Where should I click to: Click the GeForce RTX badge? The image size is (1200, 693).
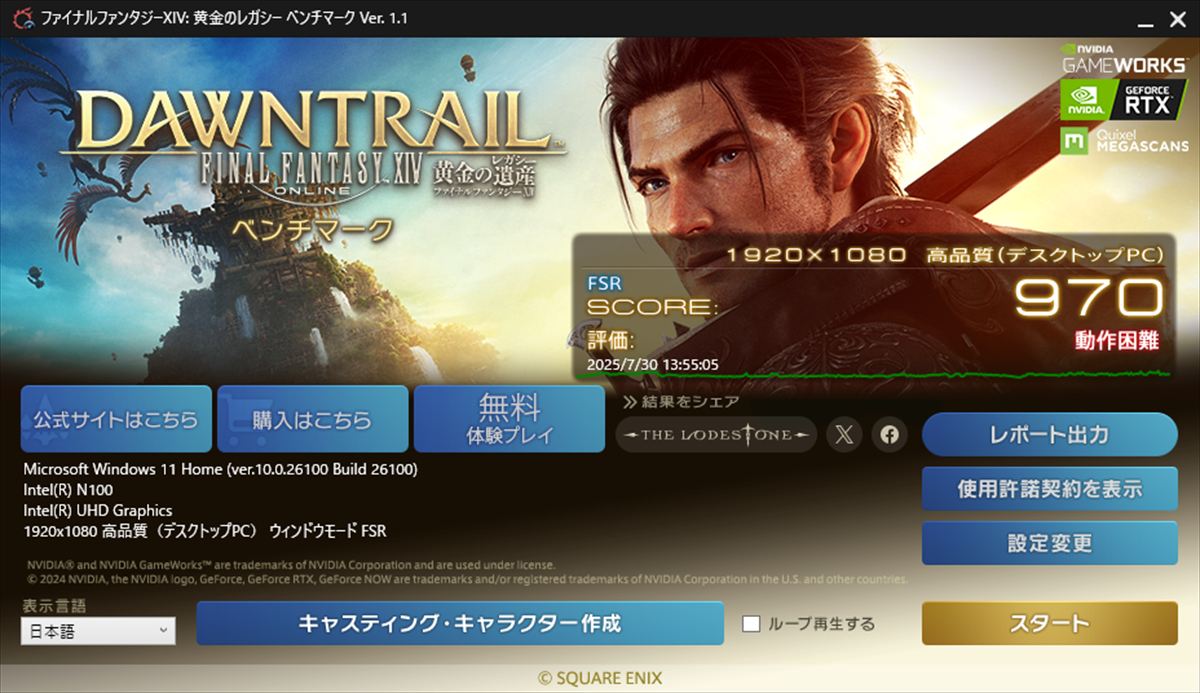click(x=1125, y=100)
